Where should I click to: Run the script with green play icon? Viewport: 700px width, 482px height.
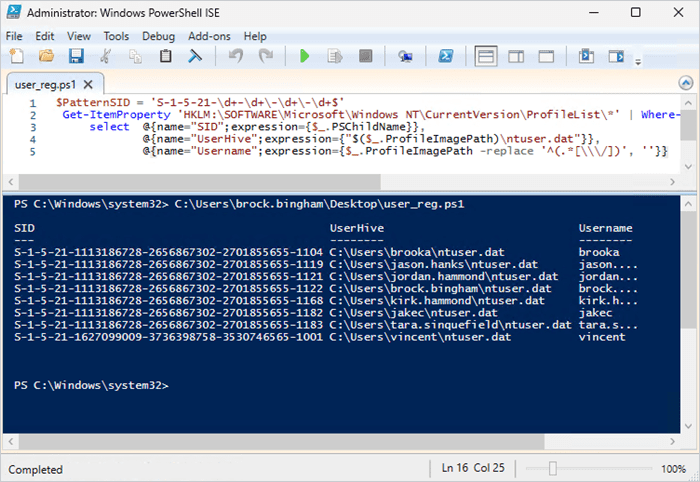pos(304,56)
